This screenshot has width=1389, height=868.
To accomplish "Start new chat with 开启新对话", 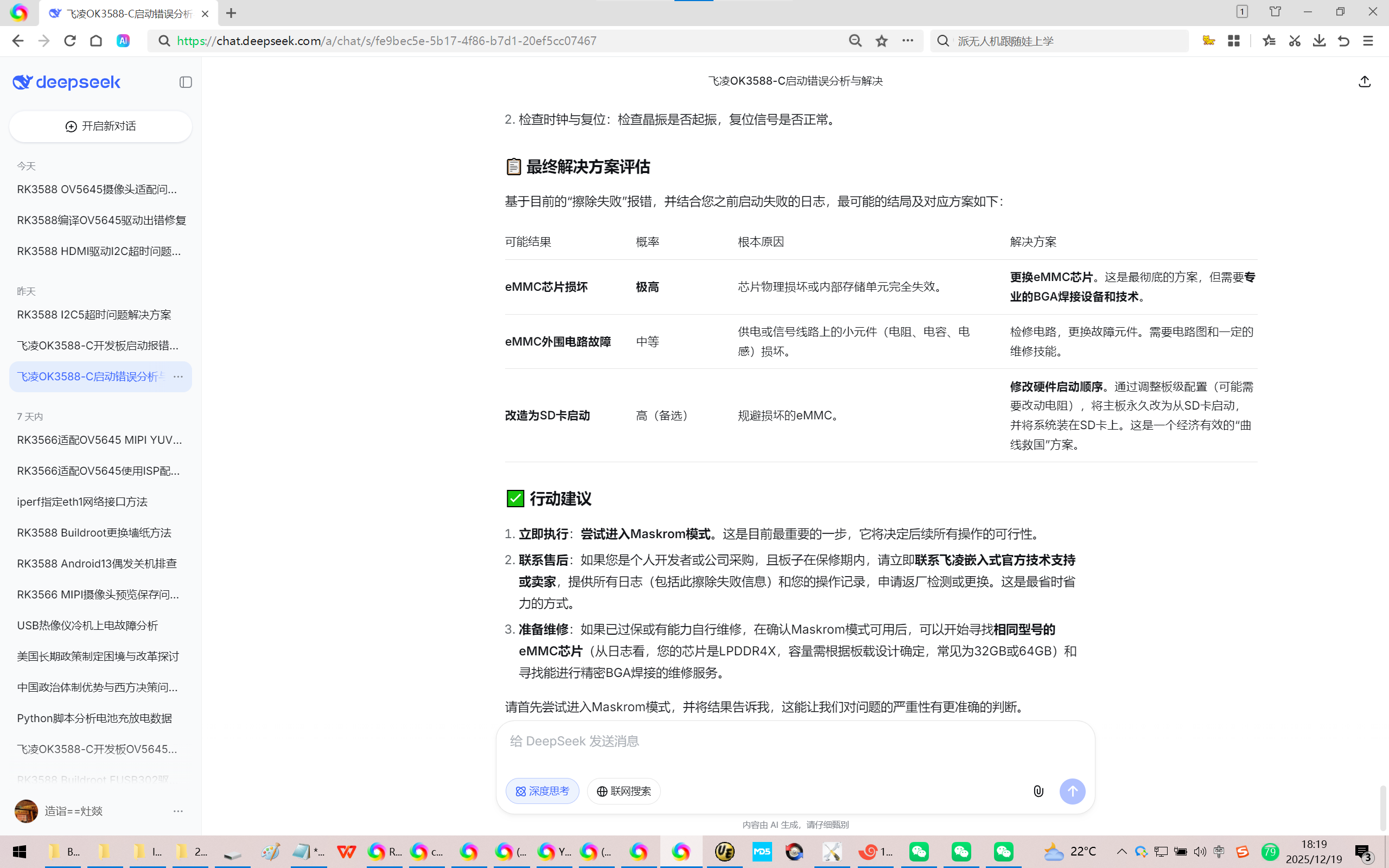I will [100, 126].
